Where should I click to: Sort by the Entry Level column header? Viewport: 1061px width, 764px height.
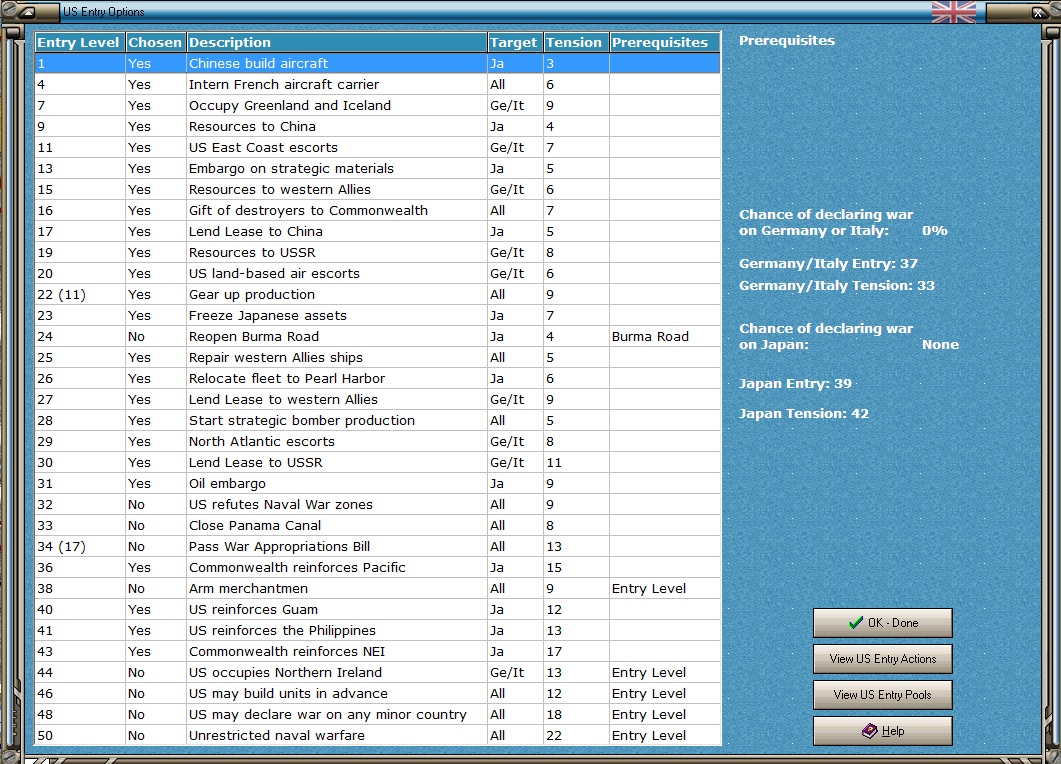(x=79, y=42)
